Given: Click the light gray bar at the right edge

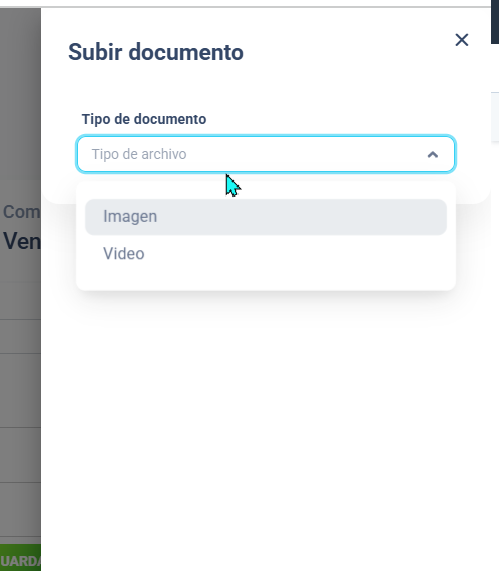Looking at the screenshot, I should pos(495,117).
